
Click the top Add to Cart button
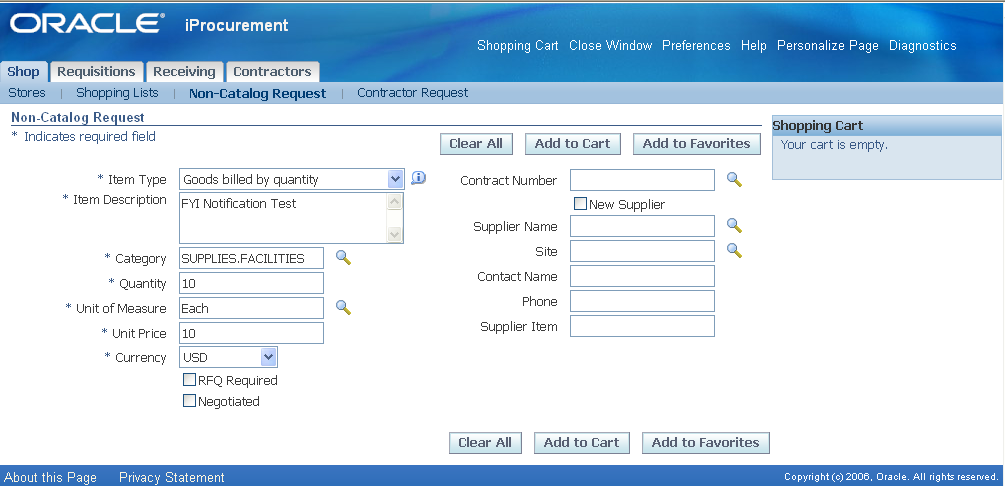572,144
